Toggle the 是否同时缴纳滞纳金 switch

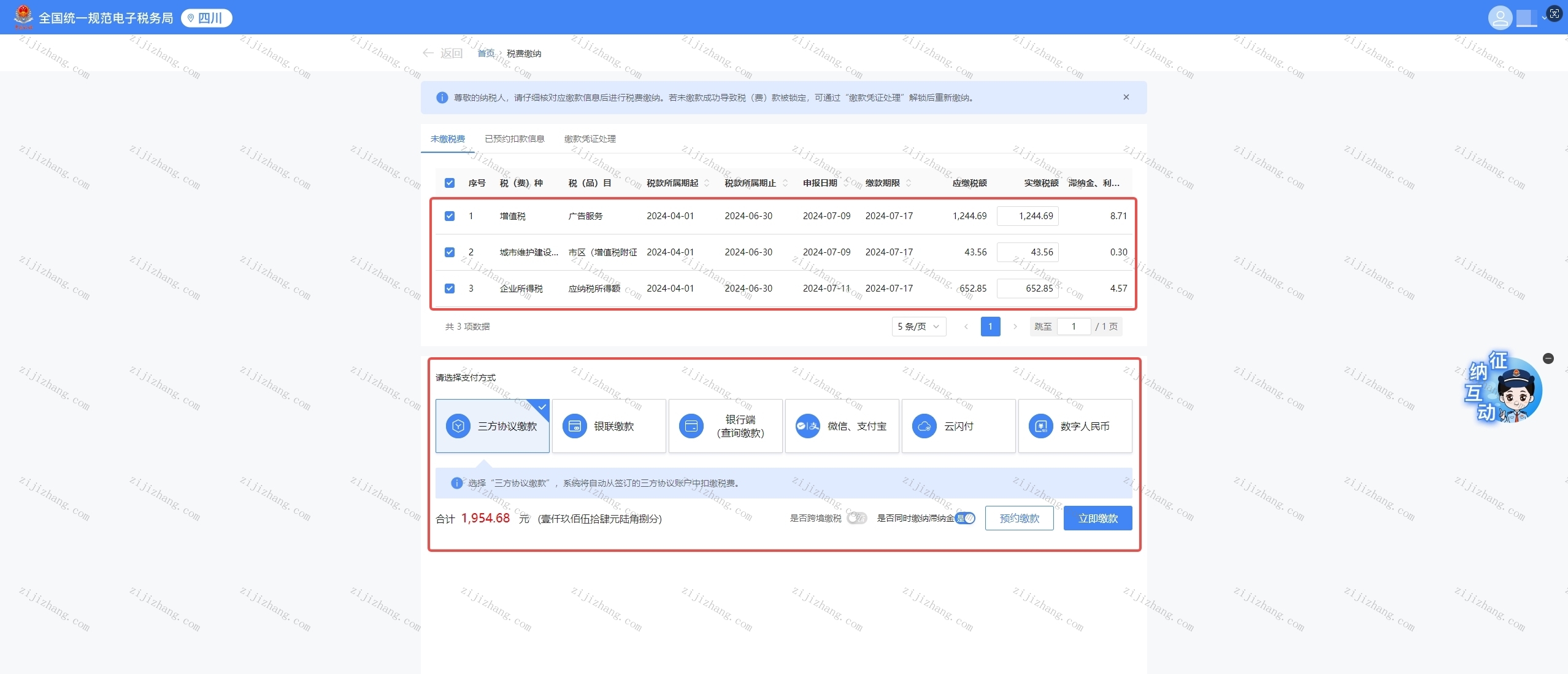click(966, 518)
